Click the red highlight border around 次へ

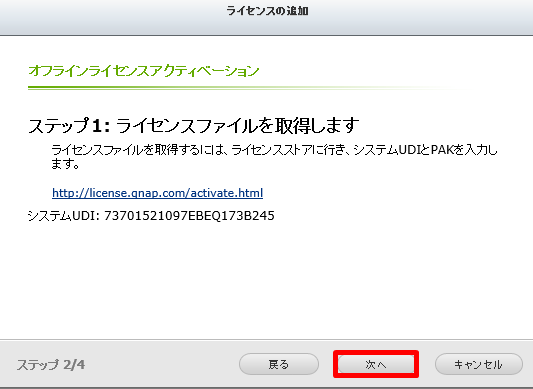(x=376, y=352)
